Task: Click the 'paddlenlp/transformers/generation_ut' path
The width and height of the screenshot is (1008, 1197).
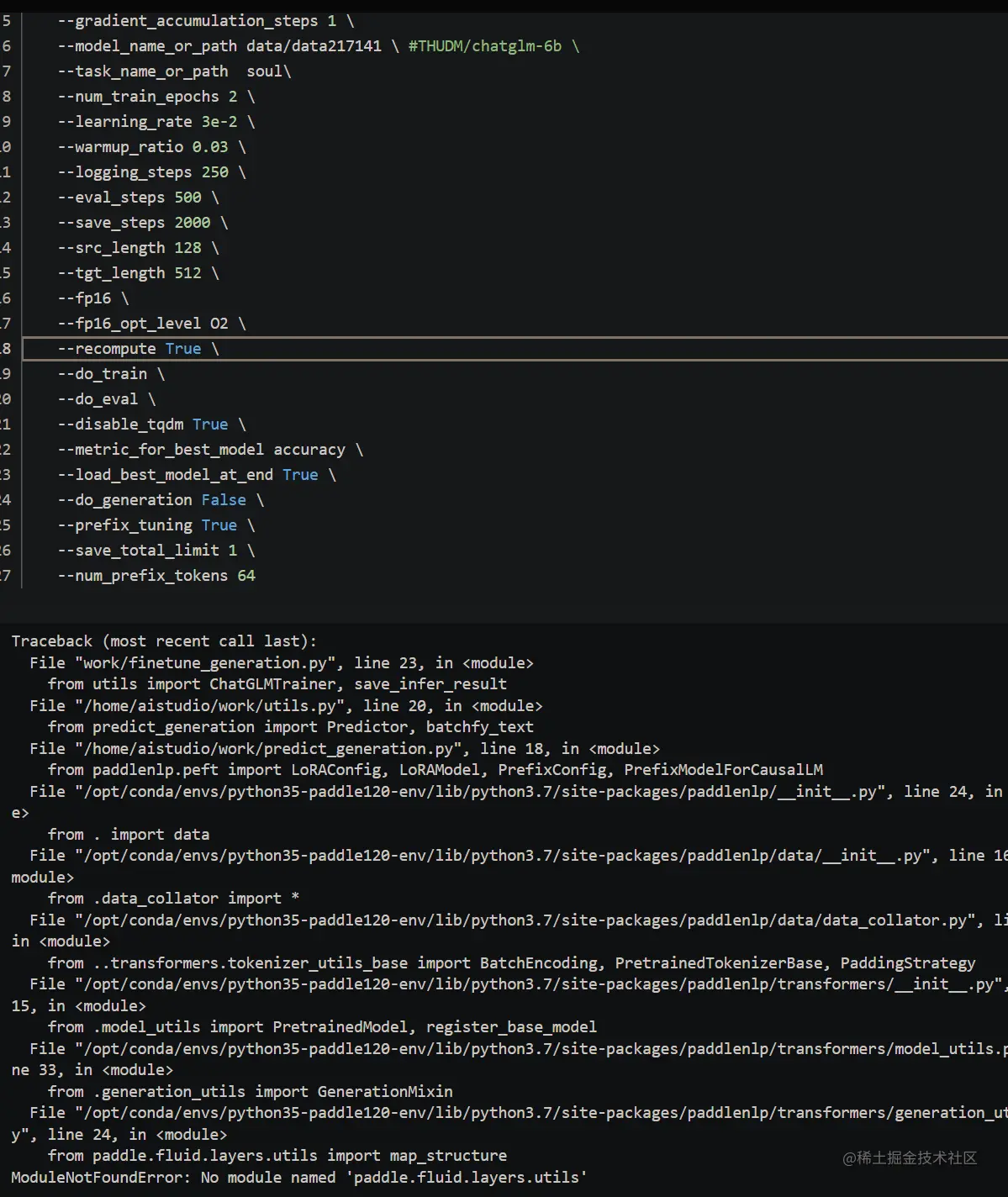Action: 541,1112
